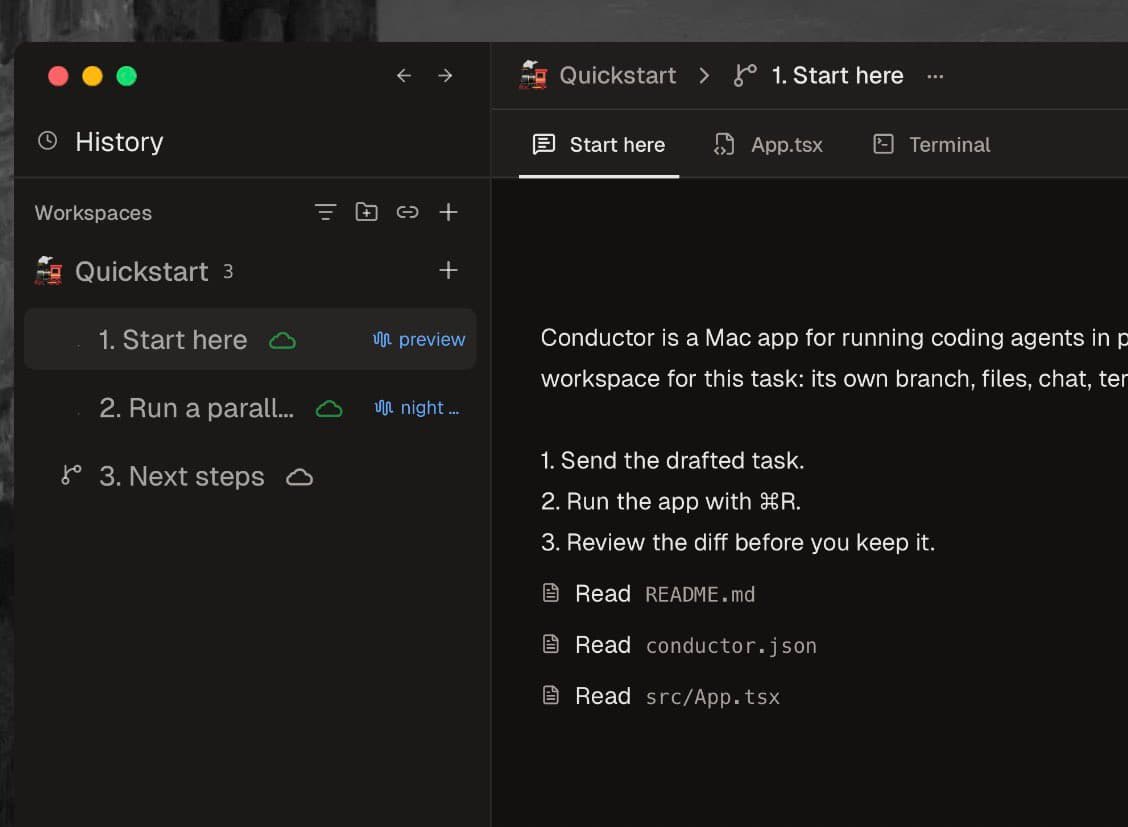Switch to the Terminal tab
The height and width of the screenshot is (827, 1128).
(x=931, y=145)
